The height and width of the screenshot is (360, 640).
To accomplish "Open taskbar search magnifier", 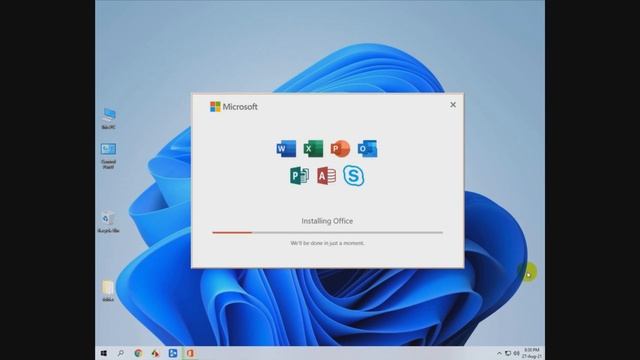I will (121, 353).
